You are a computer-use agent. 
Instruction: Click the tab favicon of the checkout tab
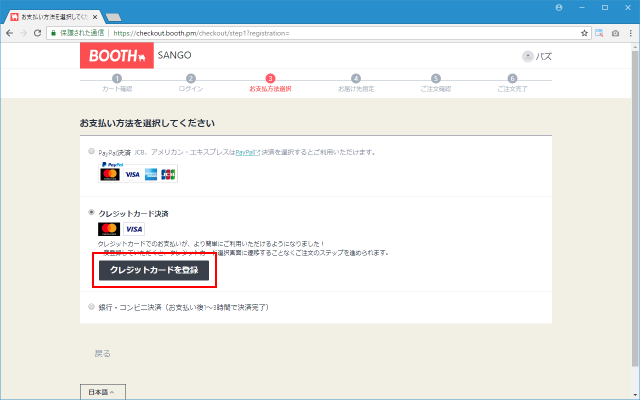coord(15,17)
